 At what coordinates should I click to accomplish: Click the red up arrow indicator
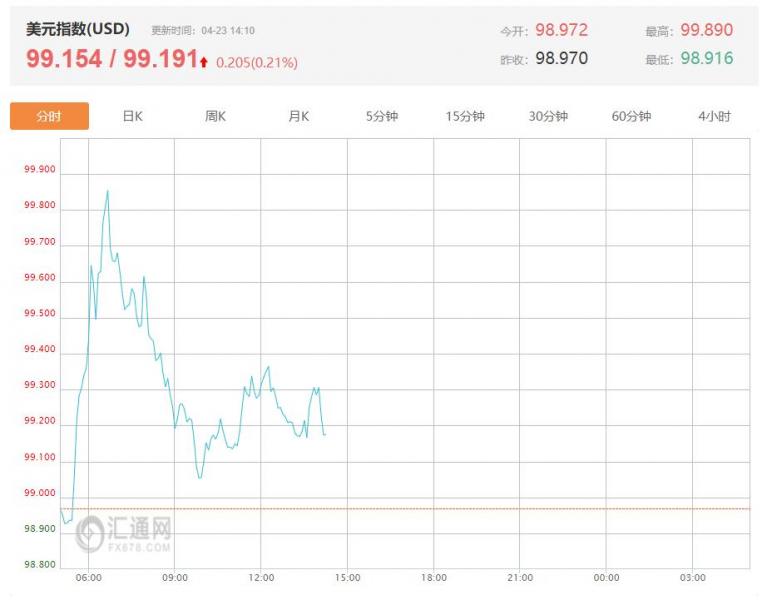(204, 62)
